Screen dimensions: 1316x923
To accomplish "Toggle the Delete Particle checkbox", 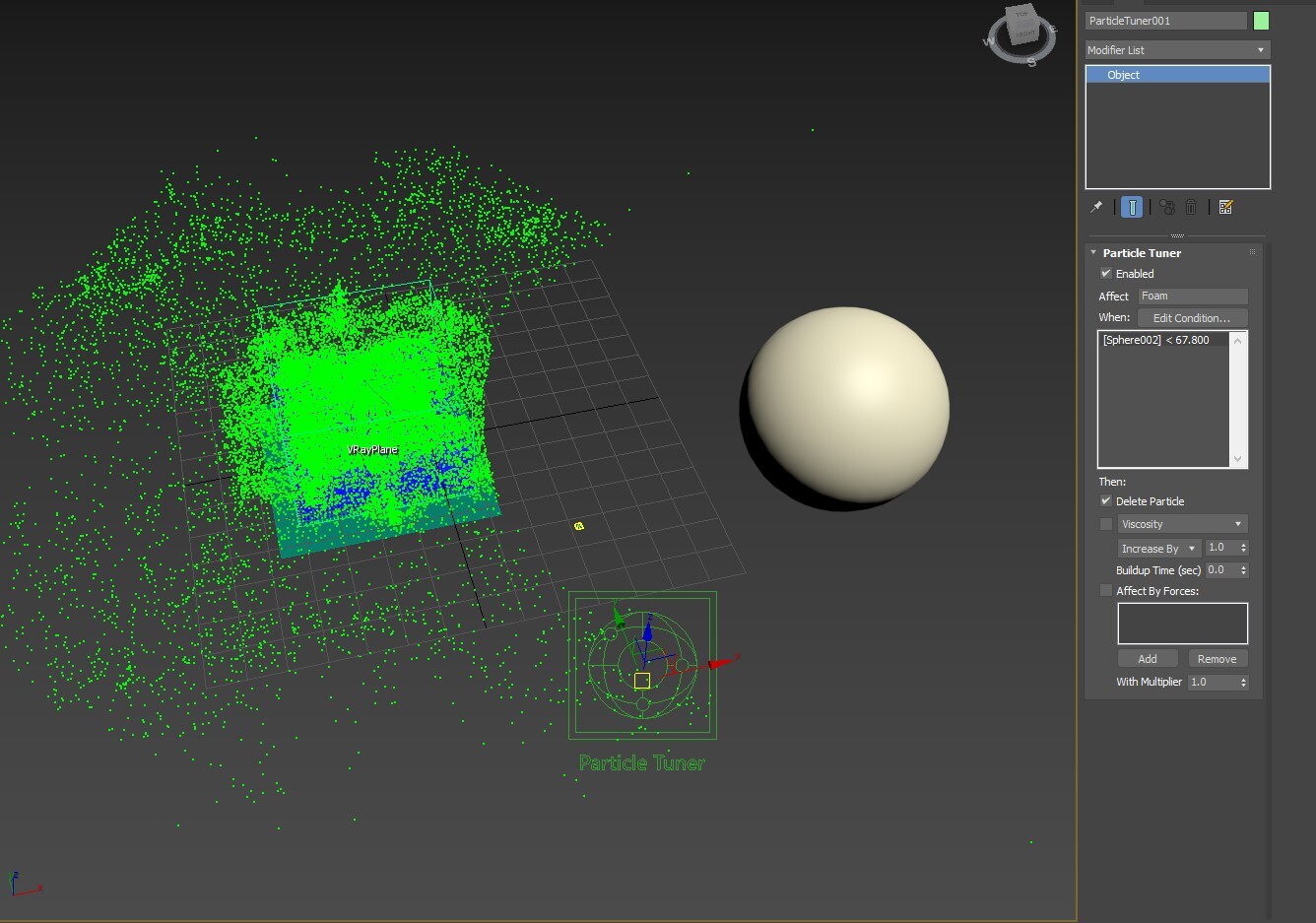I will point(1106,501).
